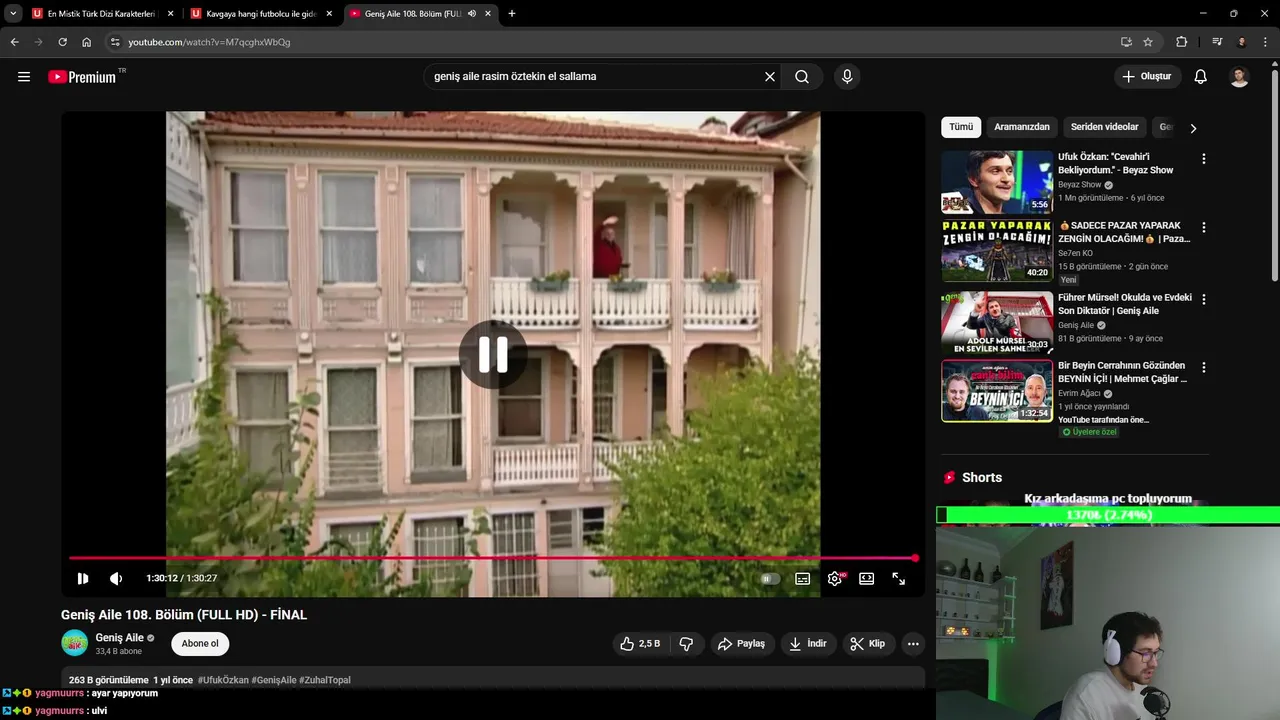
Task: Open the account avatar menu
Action: click(x=1239, y=77)
